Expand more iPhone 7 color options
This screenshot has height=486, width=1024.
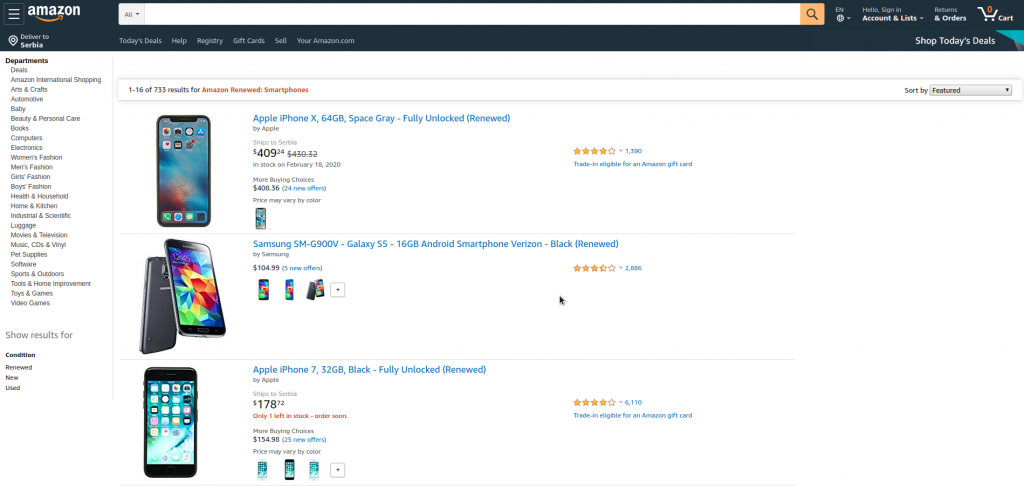point(338,470)
